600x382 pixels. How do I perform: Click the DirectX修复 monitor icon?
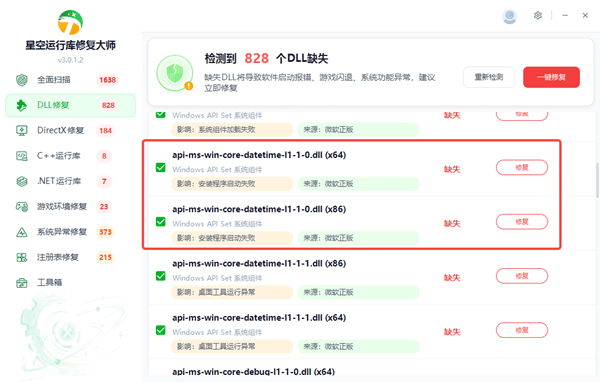pos(22,131)
